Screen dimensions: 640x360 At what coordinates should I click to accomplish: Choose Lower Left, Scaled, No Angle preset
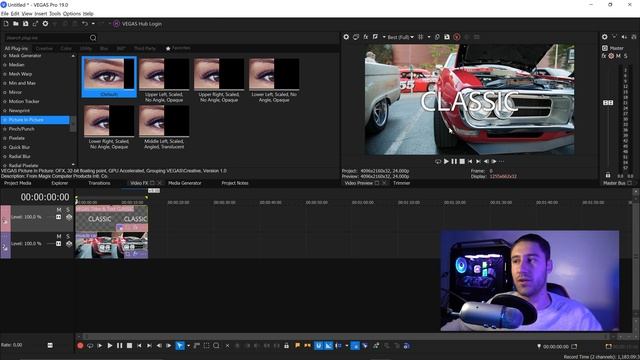point(274,80)
